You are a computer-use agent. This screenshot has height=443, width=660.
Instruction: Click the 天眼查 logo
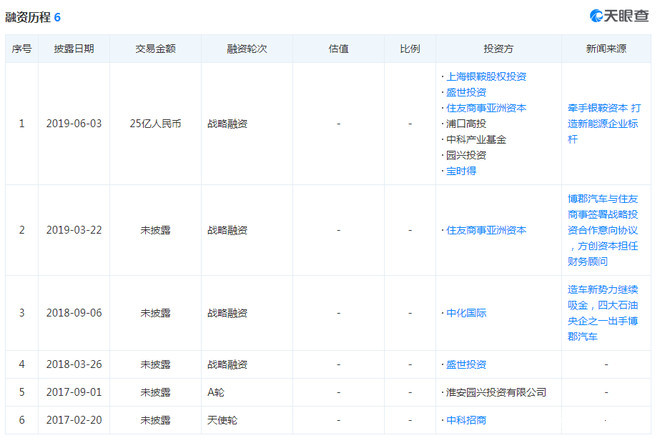[x=619, y=16]
